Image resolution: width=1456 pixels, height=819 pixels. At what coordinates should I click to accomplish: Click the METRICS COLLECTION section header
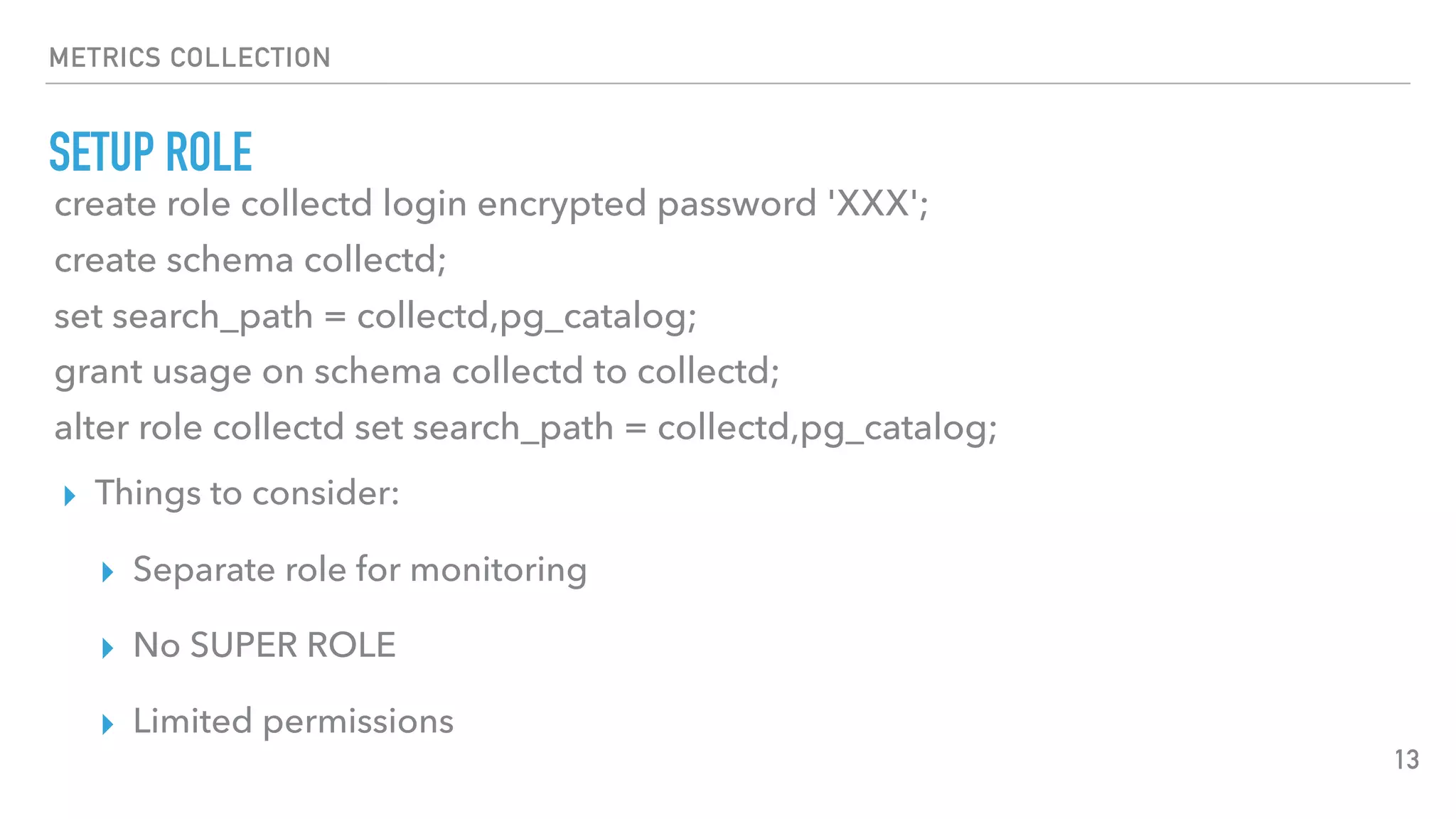190,58
